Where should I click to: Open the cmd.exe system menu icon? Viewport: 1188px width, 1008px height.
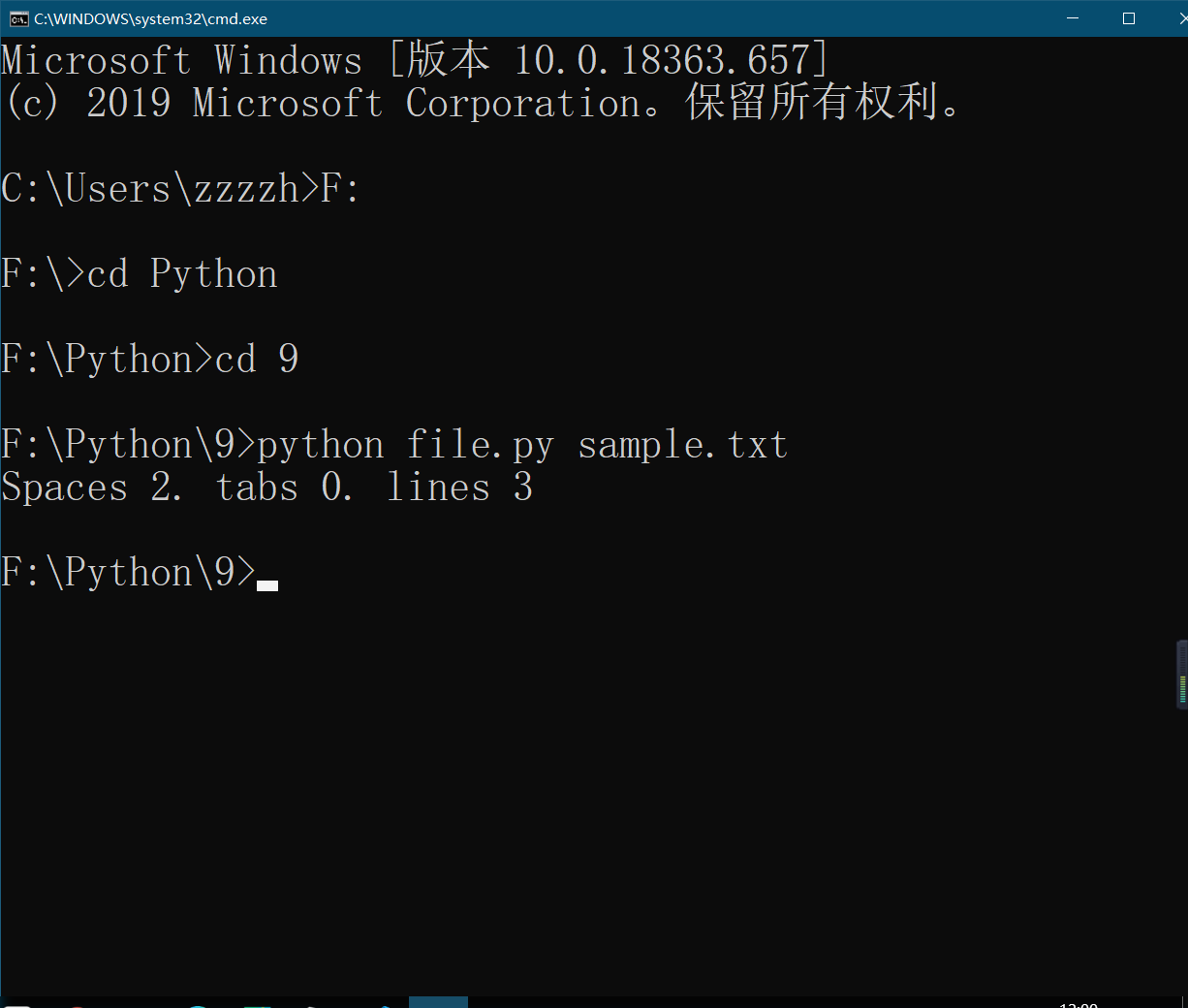tap(18, 18)
